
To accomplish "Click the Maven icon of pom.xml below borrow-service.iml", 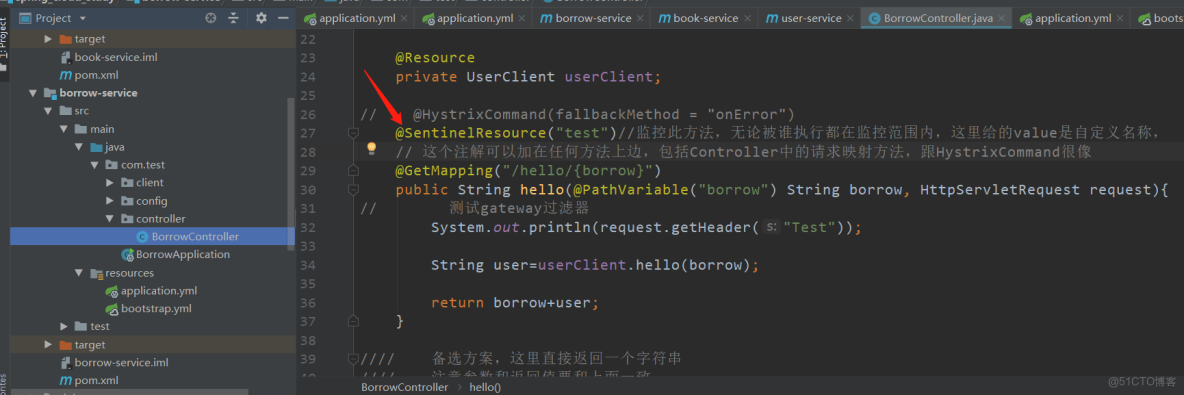I will (x=66, y=380).
